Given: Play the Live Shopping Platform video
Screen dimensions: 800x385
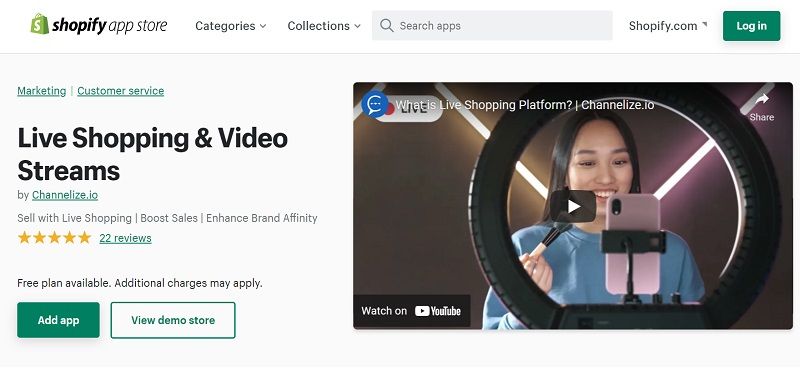Looking at the screenshot, I should tap(573, 206).
